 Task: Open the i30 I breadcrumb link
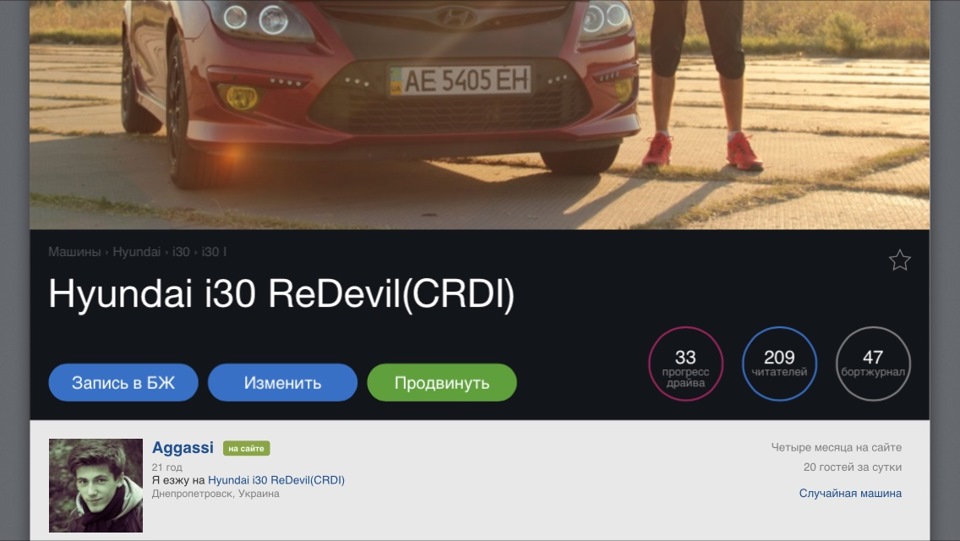click(x=214, y=252)
